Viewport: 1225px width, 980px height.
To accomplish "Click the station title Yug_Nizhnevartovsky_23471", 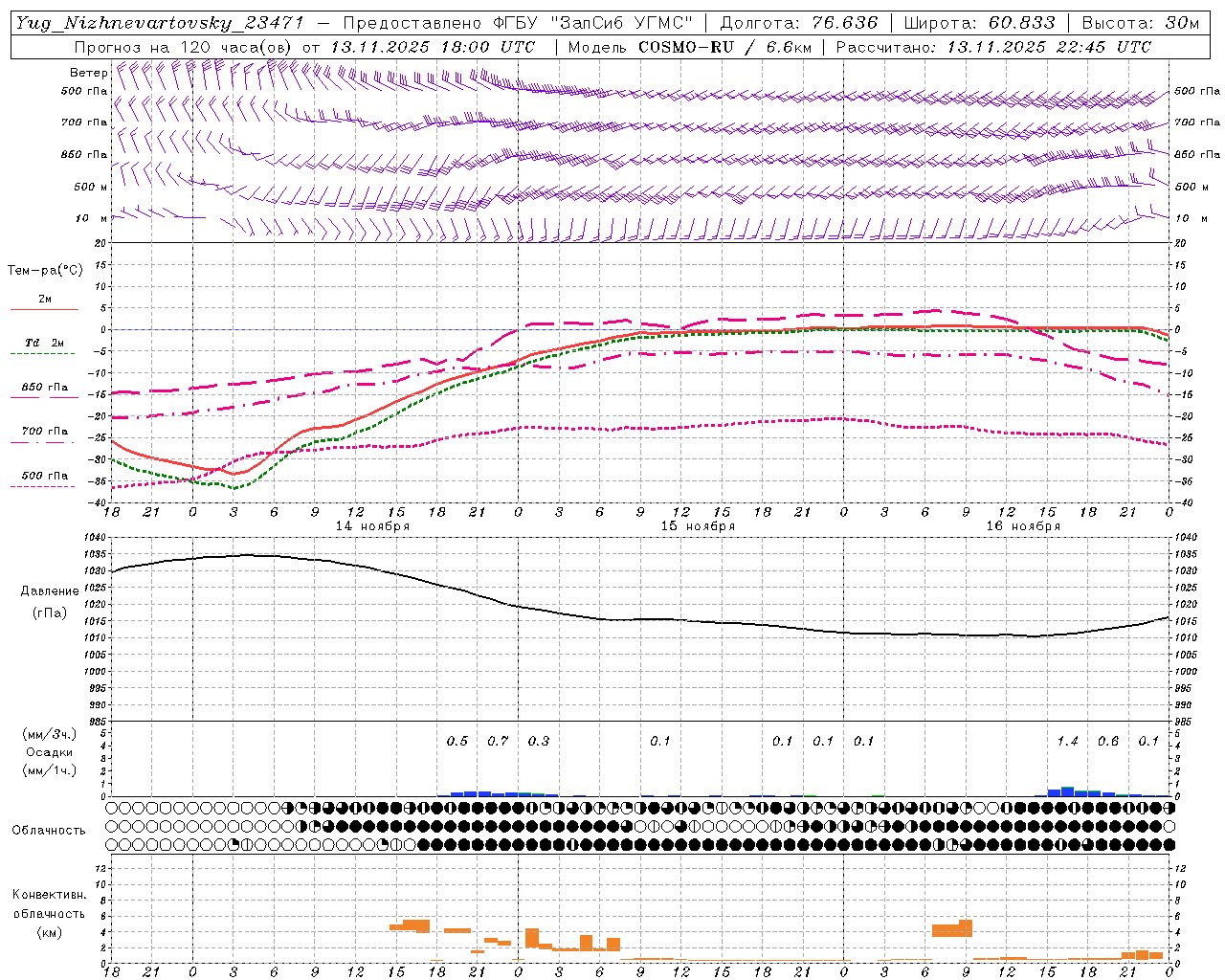I will [159, 23].
